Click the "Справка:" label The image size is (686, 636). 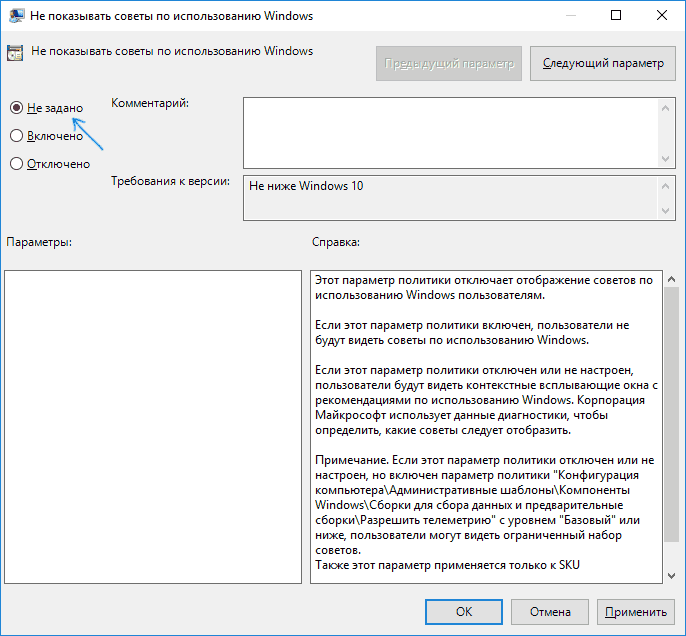click(336, 242)
